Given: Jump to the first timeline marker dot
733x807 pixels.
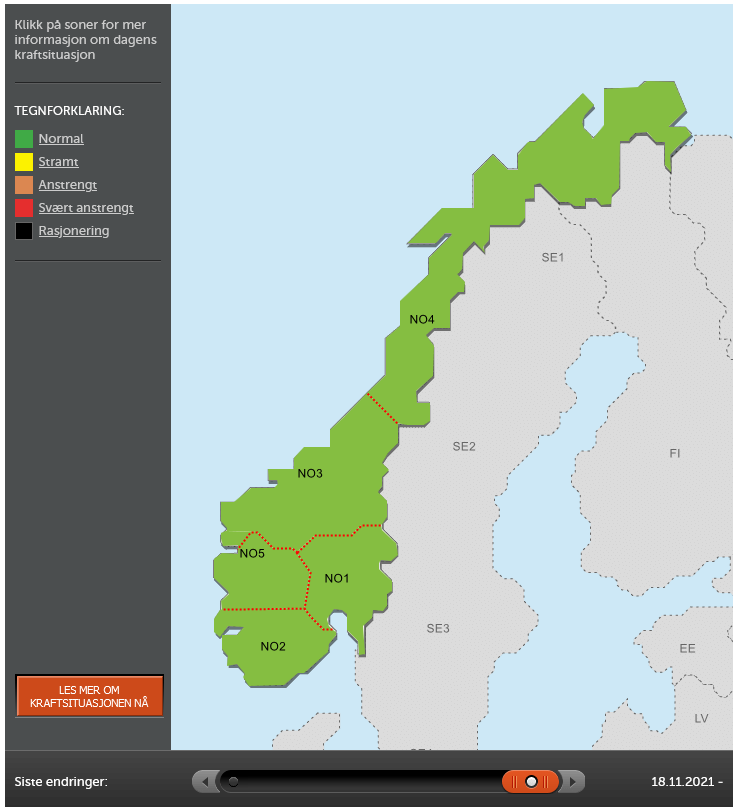Looking at the screenshot, I should click(233, 782).
